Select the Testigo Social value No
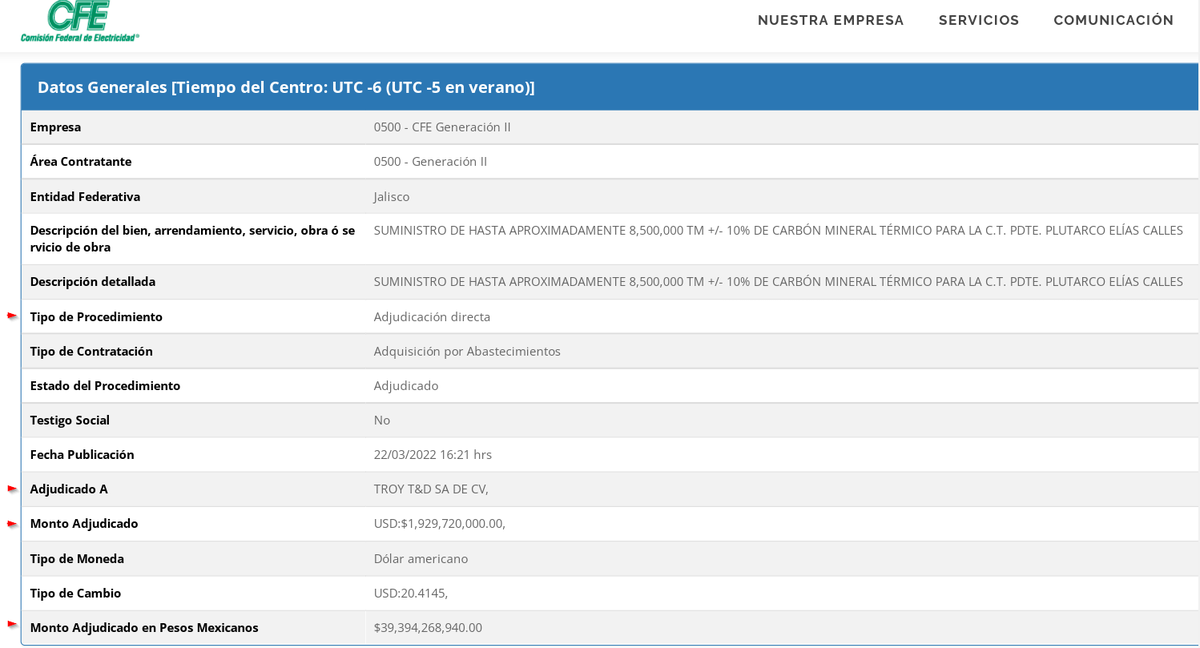 click(382, 420)
